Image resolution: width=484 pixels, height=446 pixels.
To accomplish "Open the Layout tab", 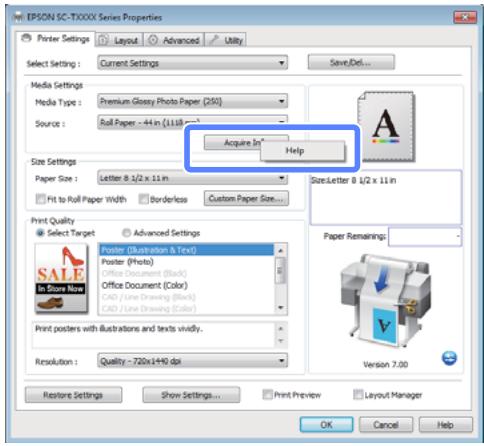I will pos(119,40).
